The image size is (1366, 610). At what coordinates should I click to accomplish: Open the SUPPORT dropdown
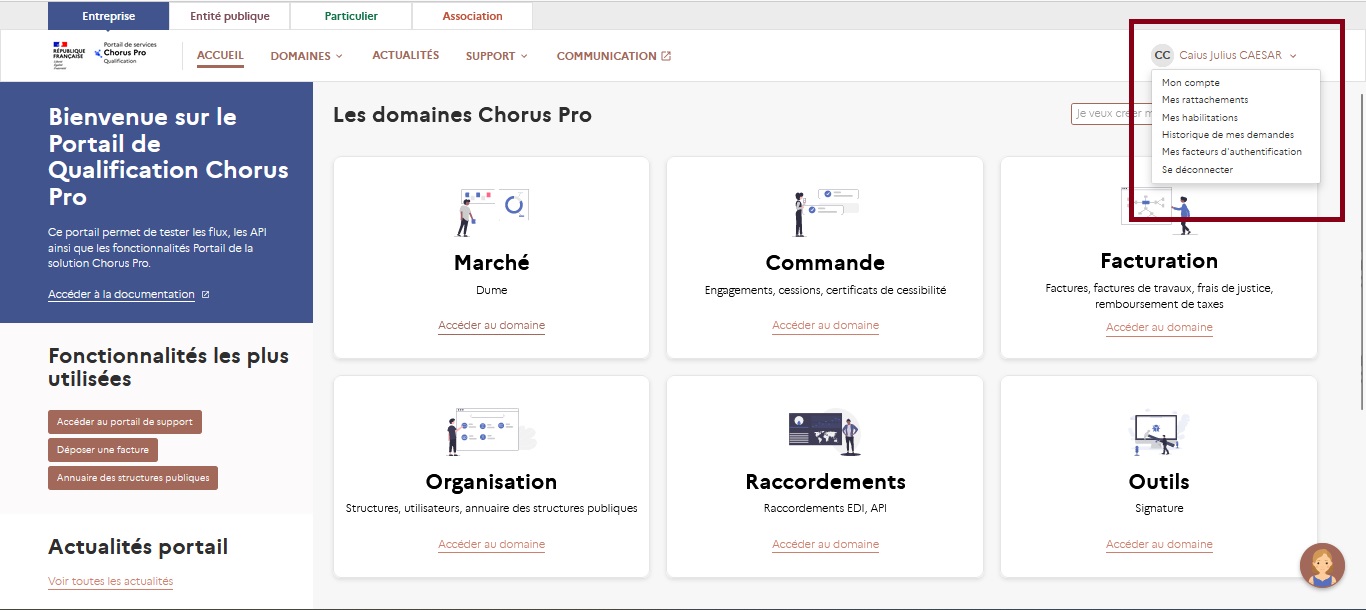coord(496,56)
